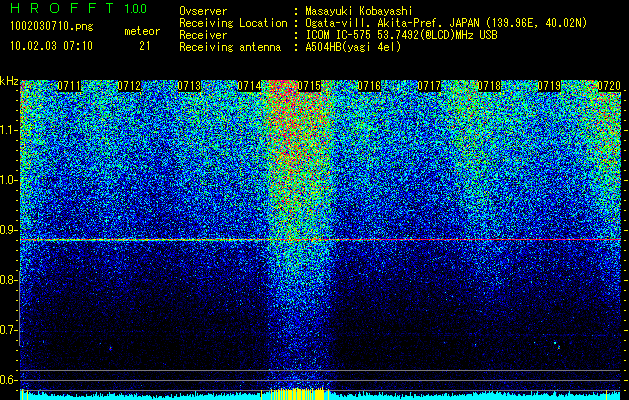Click the 0.8 frequency axis label

pos(8,280)
